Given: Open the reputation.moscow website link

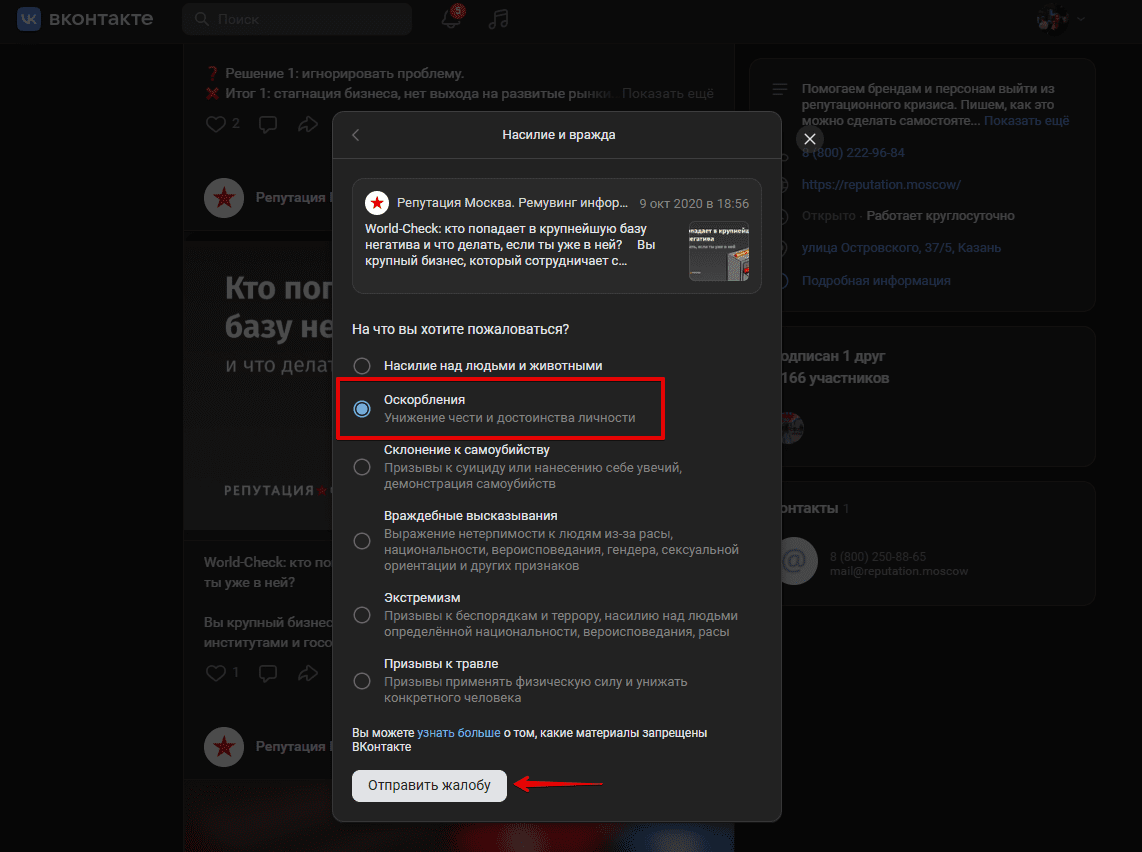Looking at the screenshot, I should point(881,185).
